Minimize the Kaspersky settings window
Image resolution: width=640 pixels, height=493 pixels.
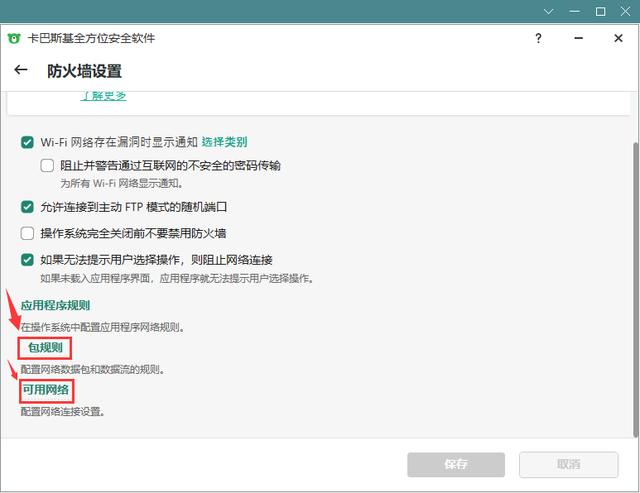578,38
